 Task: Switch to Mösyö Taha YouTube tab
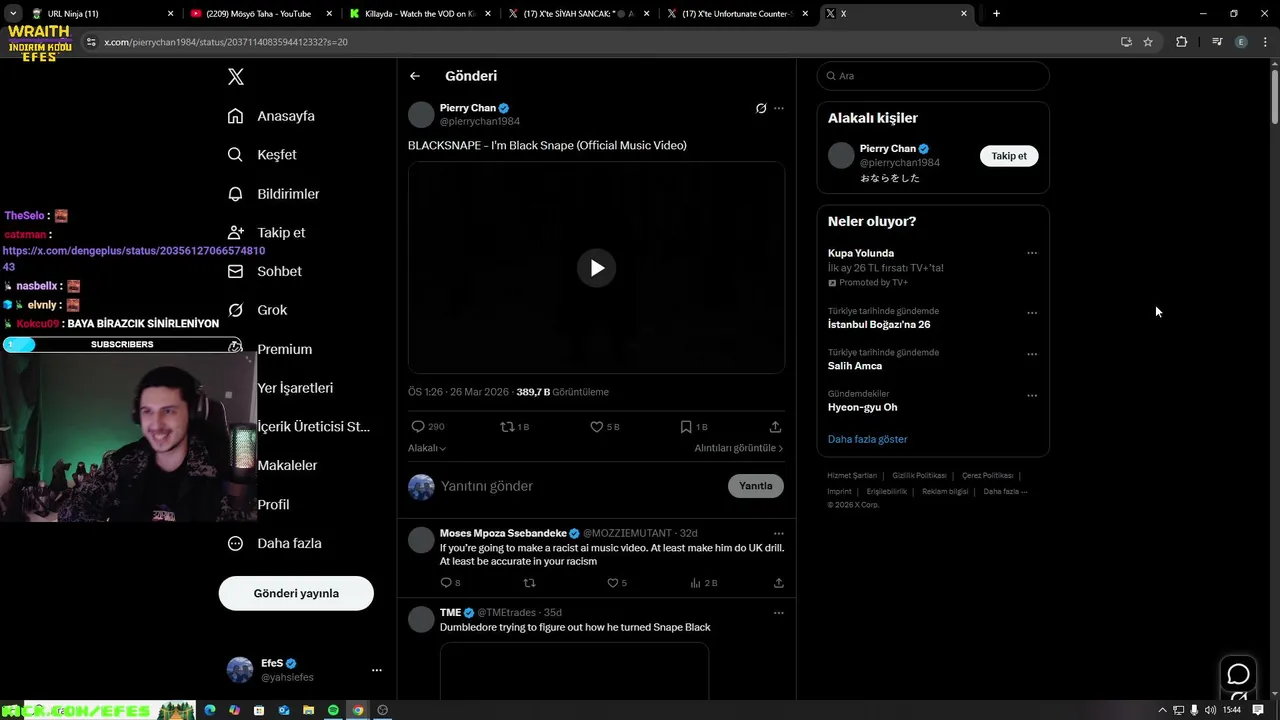click(x=260, y=14)
